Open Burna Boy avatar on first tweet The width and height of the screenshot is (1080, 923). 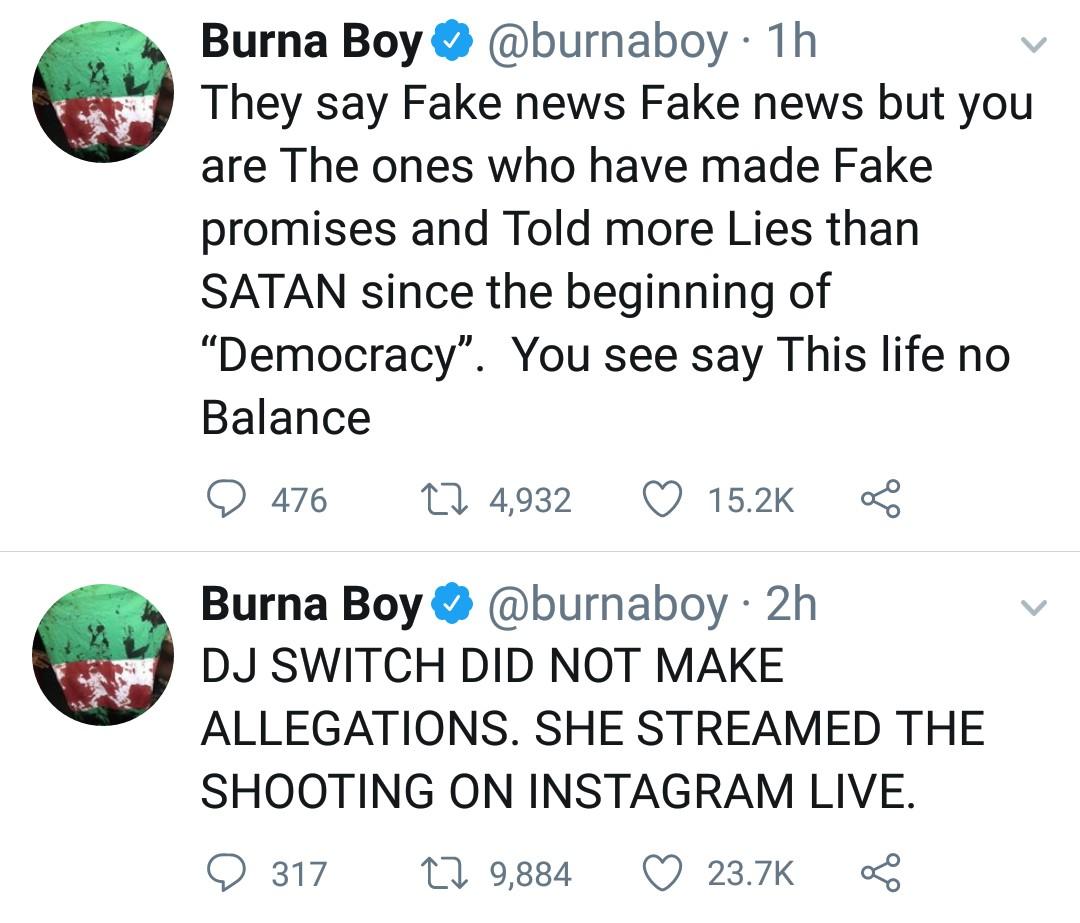pyautogui.click(x=103, y=92)
